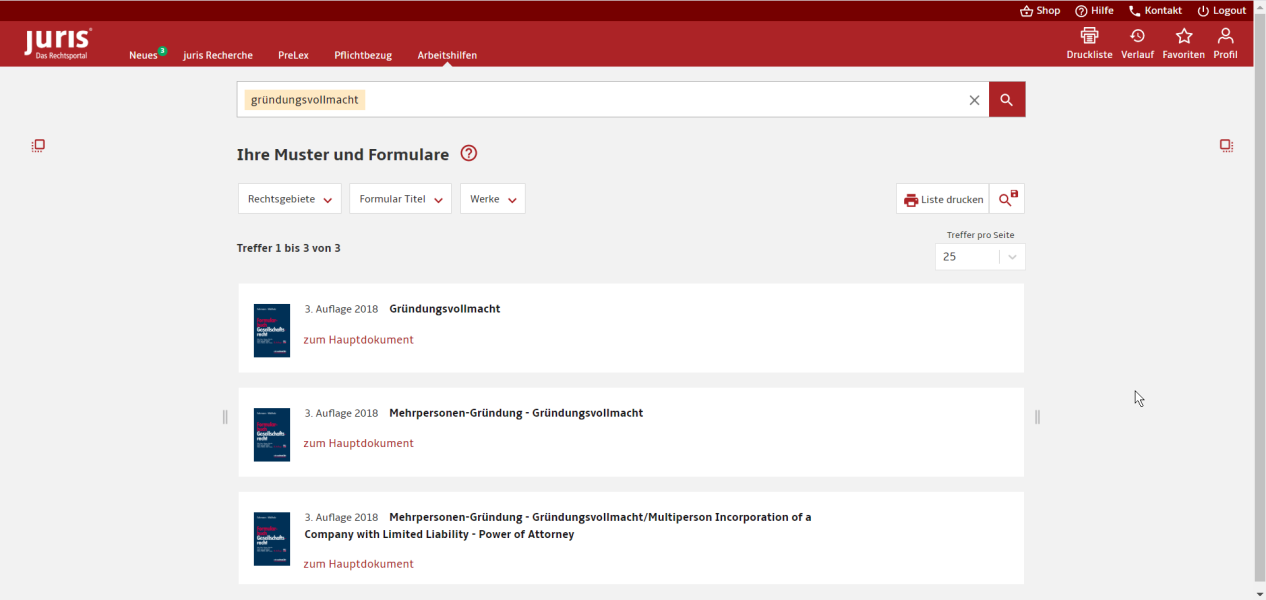The height and width of the screenshot is (600, 1266).
Task: Click the Liste drucken button
Action: pos(943,199)
